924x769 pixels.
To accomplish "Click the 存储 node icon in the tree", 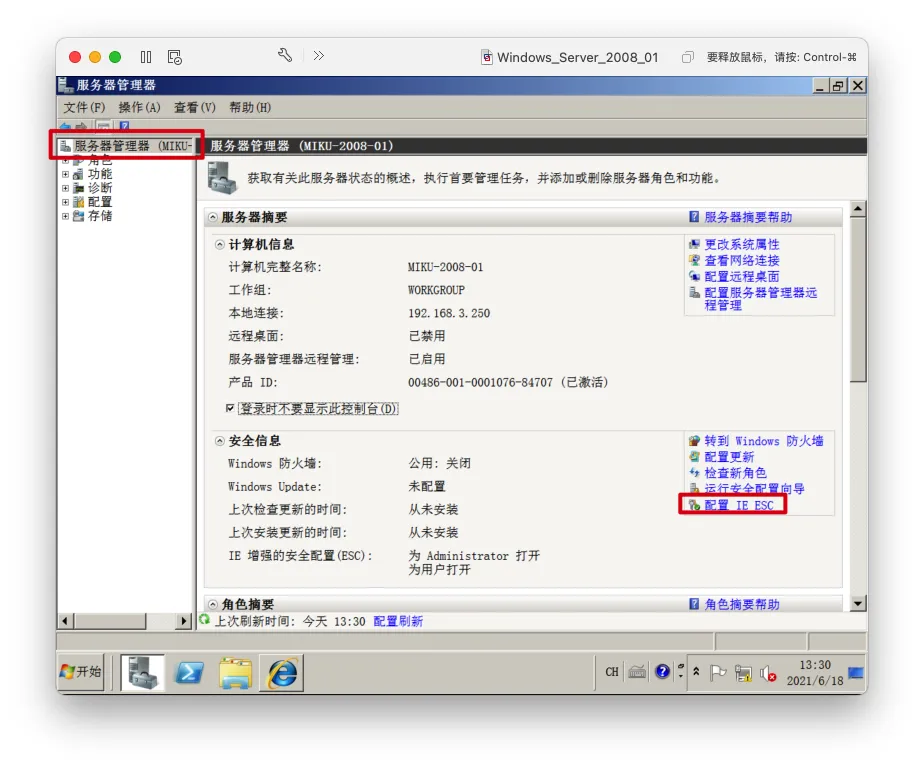I will pyautogui.click(x=78, y=216).
